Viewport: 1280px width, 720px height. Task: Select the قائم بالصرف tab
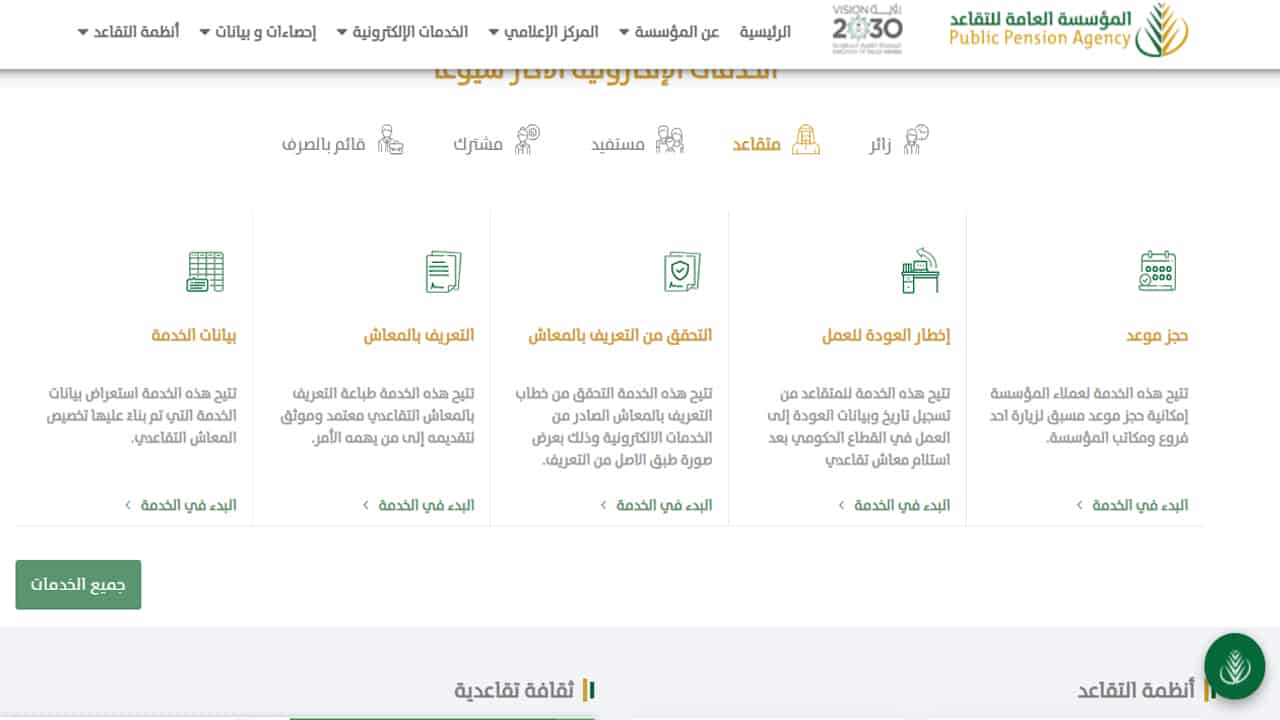tap(342, 143)
